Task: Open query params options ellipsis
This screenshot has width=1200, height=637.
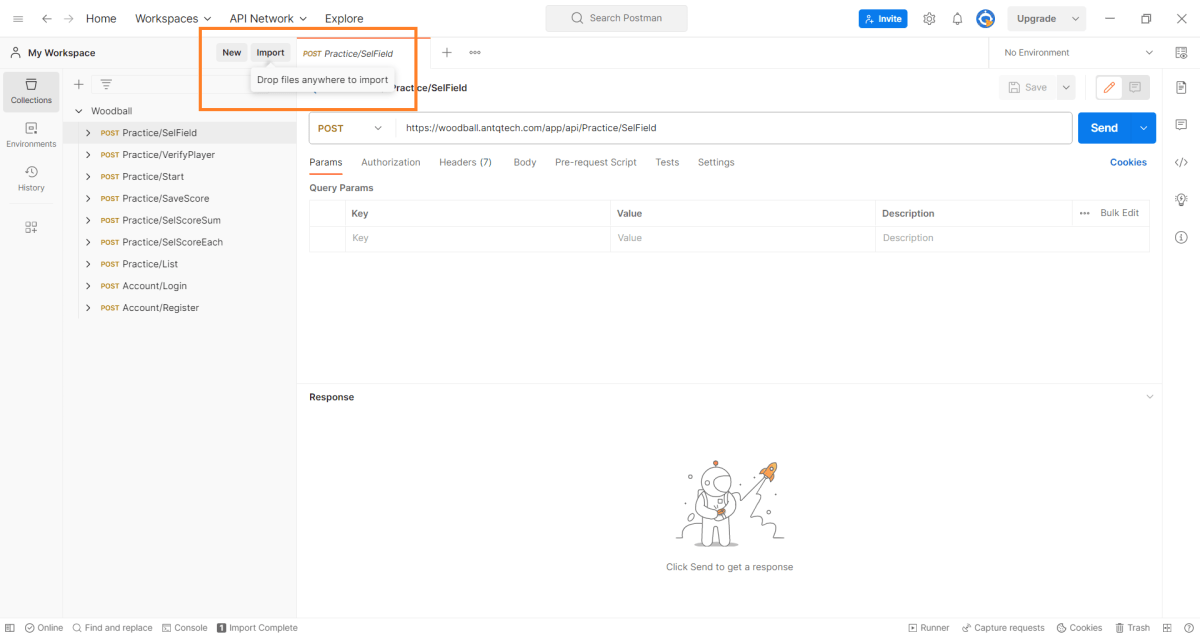Action: 1084,213
